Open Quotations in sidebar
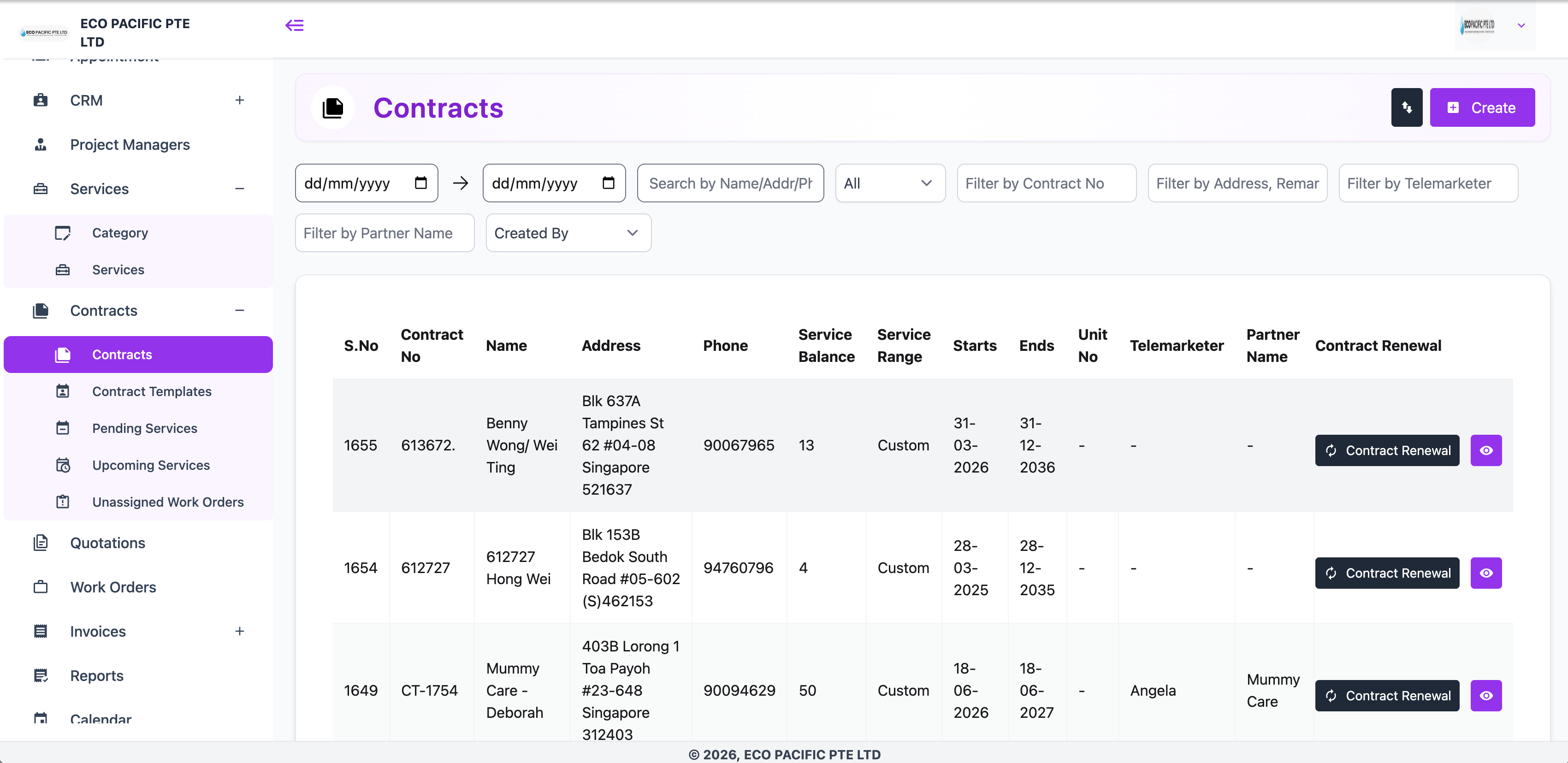The height and width of the screenshot is (763, 1568). point(138,542)
